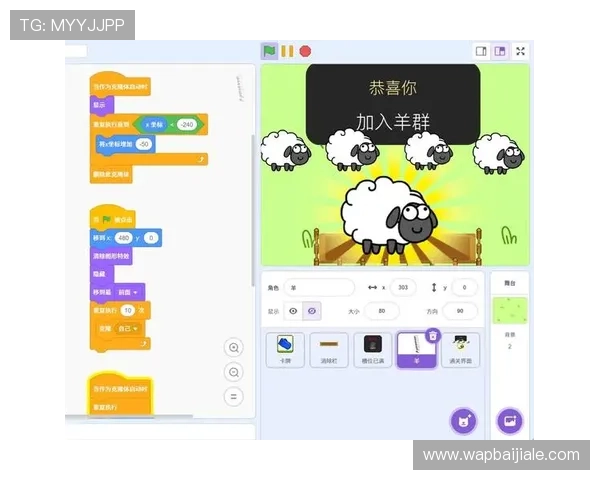Select the x 坐标 reporter block

point(154,124)
